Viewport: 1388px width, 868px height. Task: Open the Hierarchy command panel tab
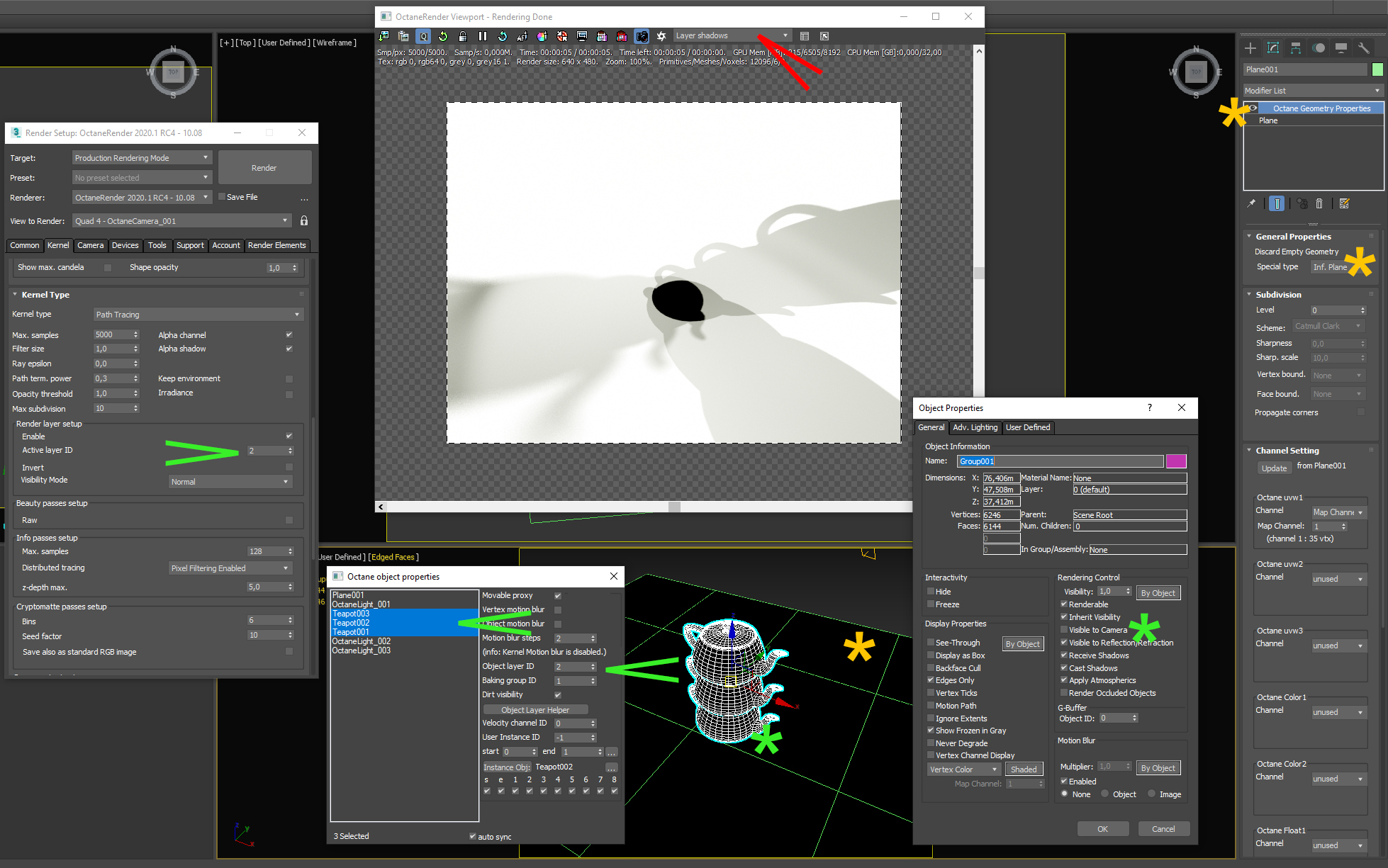(x=1296, y=48)
